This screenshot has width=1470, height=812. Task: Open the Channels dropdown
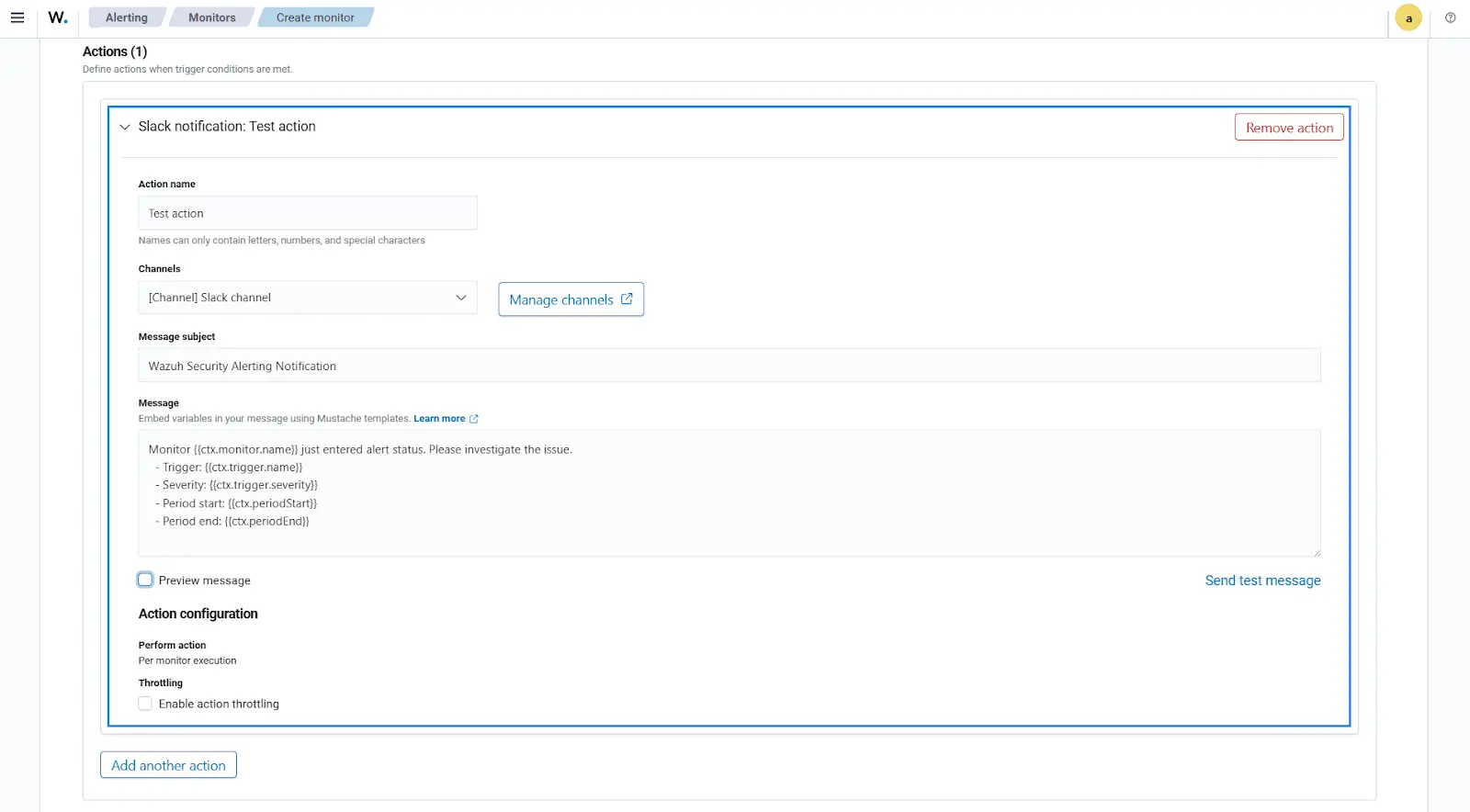tap(308, 298)
